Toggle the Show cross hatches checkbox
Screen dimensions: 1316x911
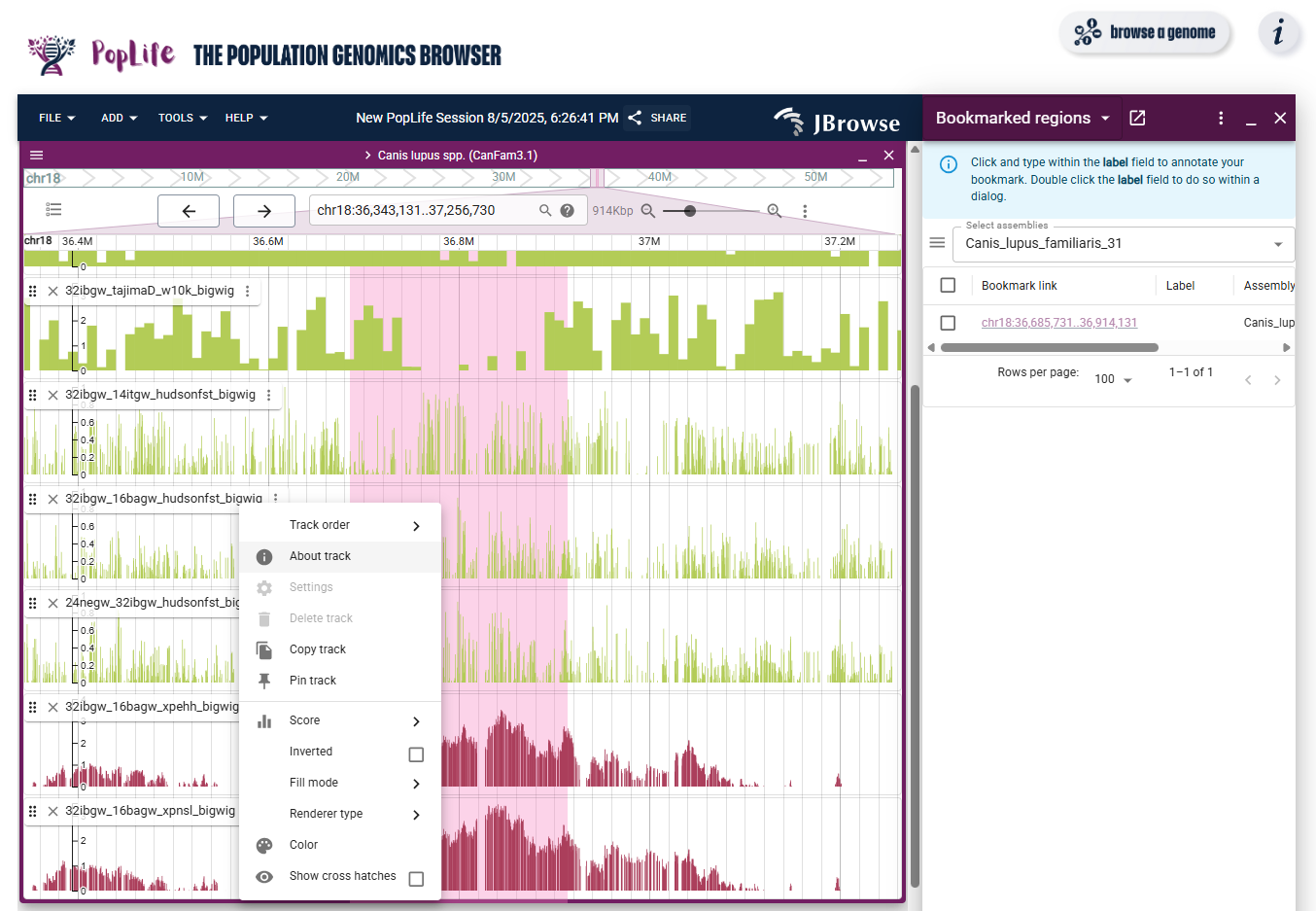tap(416, 879)
